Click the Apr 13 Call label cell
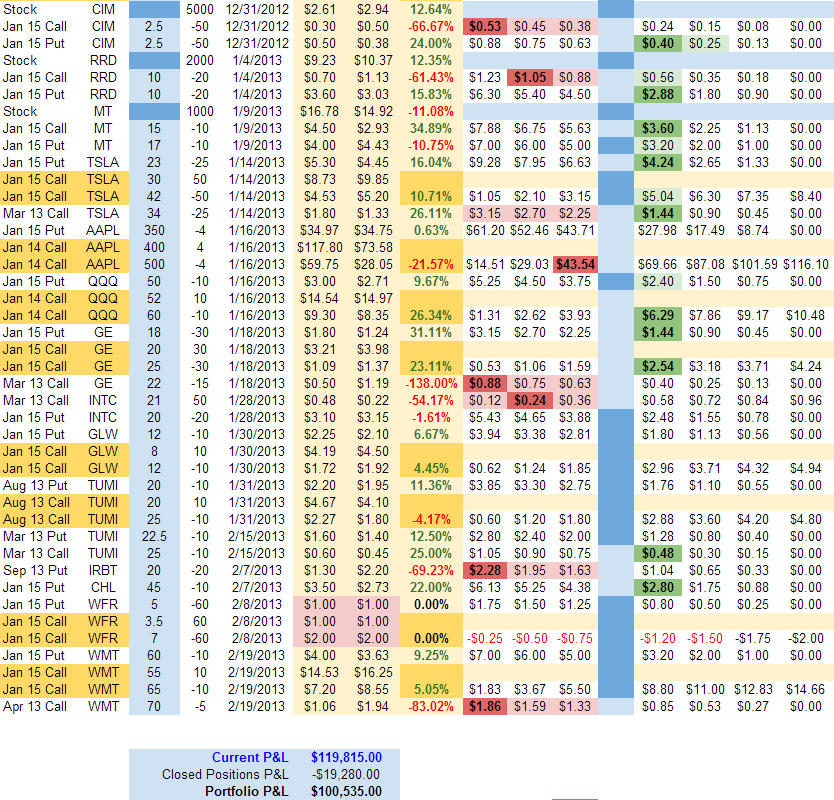The image size is (834, 800). tap(36, 706)
